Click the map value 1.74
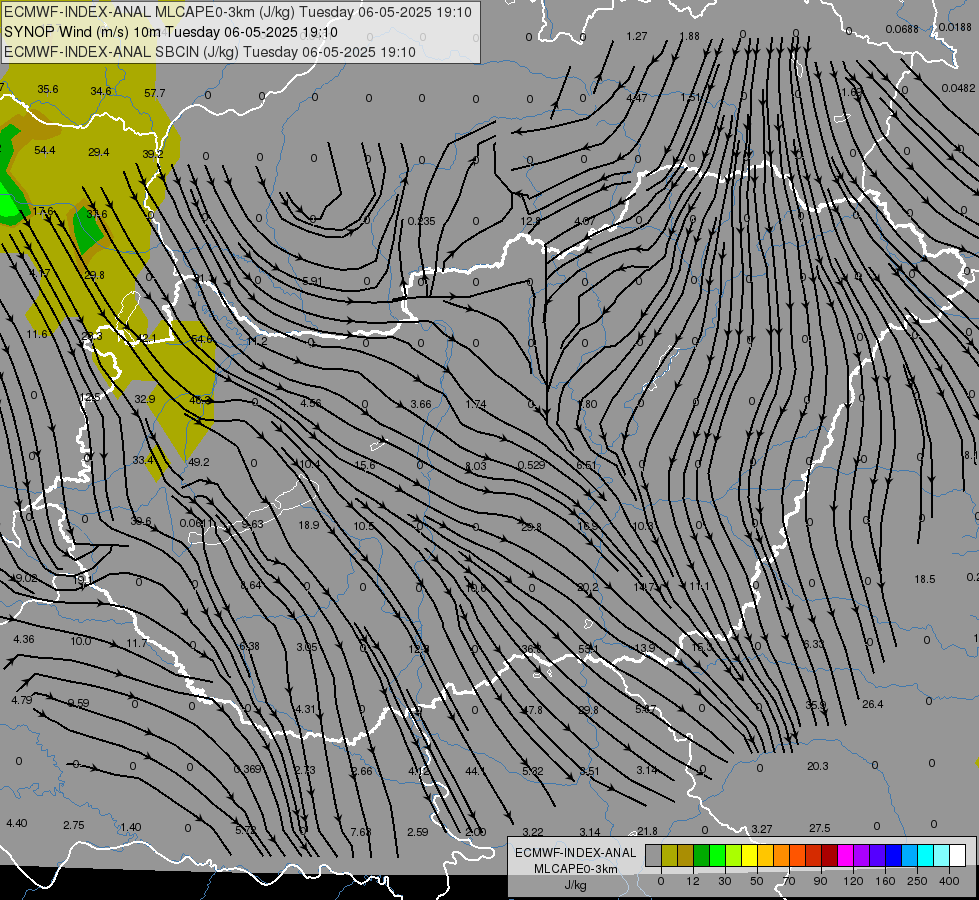 click(476, 404)
